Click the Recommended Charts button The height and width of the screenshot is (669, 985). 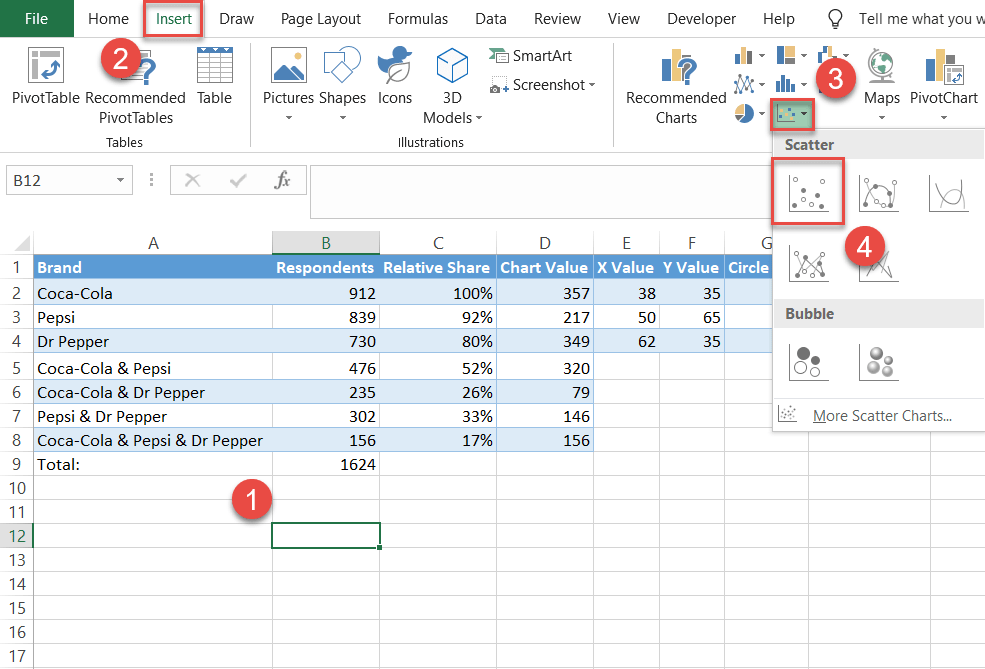tap(676, 85)
